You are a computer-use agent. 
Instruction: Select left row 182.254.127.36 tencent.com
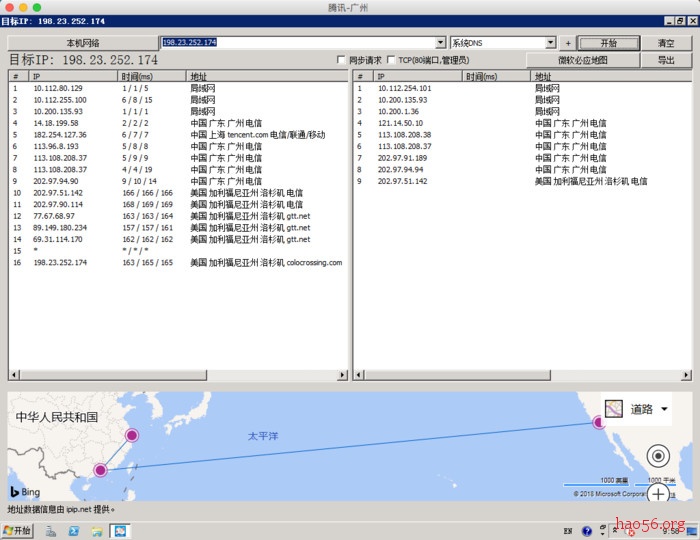pyautogui.click(x=178, y=135)
